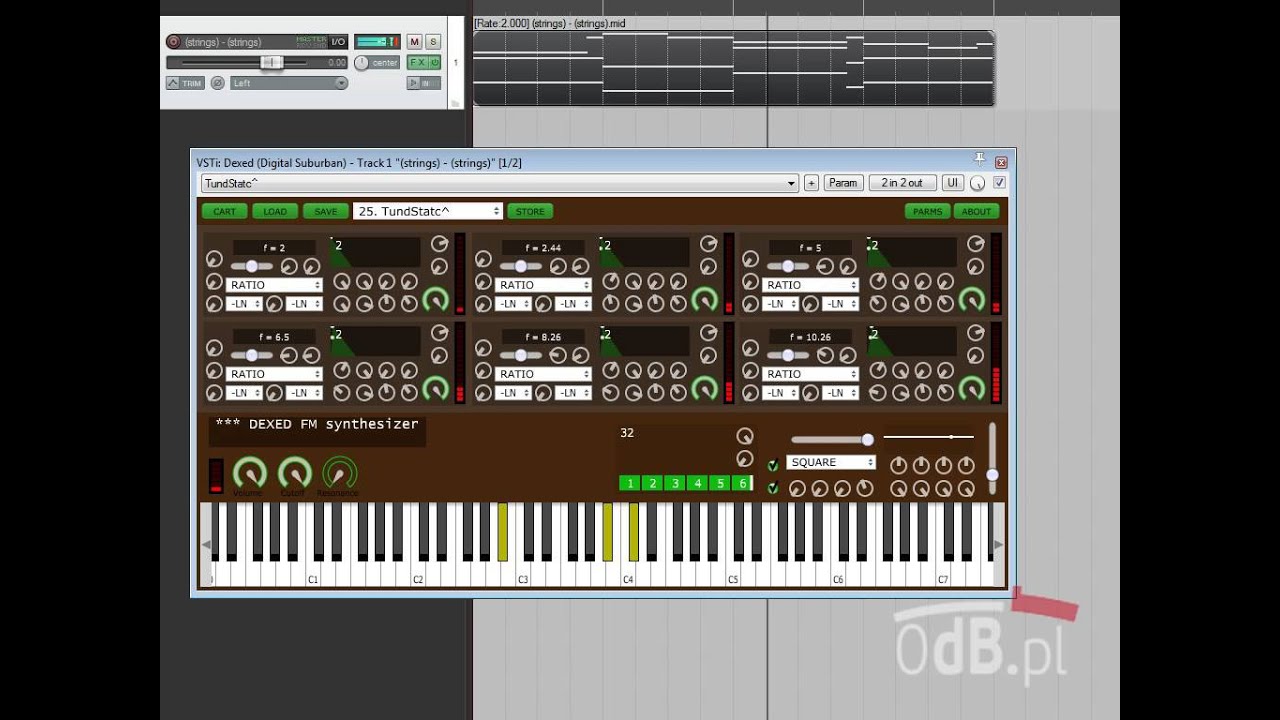Click the Resonance knob

[339, 473]
